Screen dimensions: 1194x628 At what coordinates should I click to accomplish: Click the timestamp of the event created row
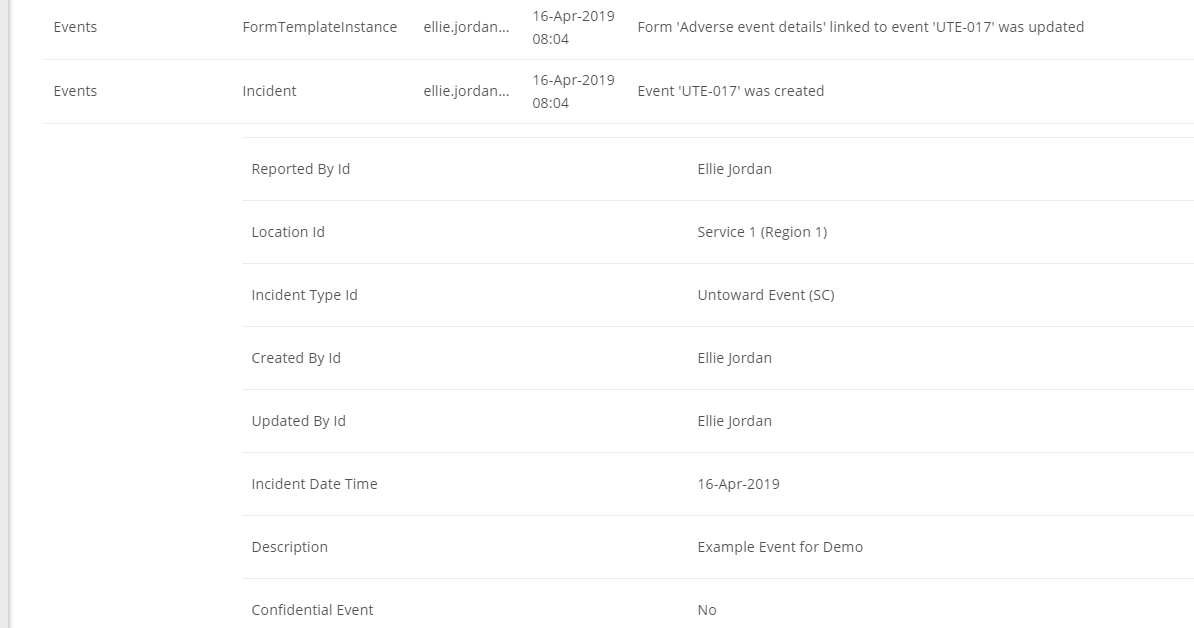point(573,91)
